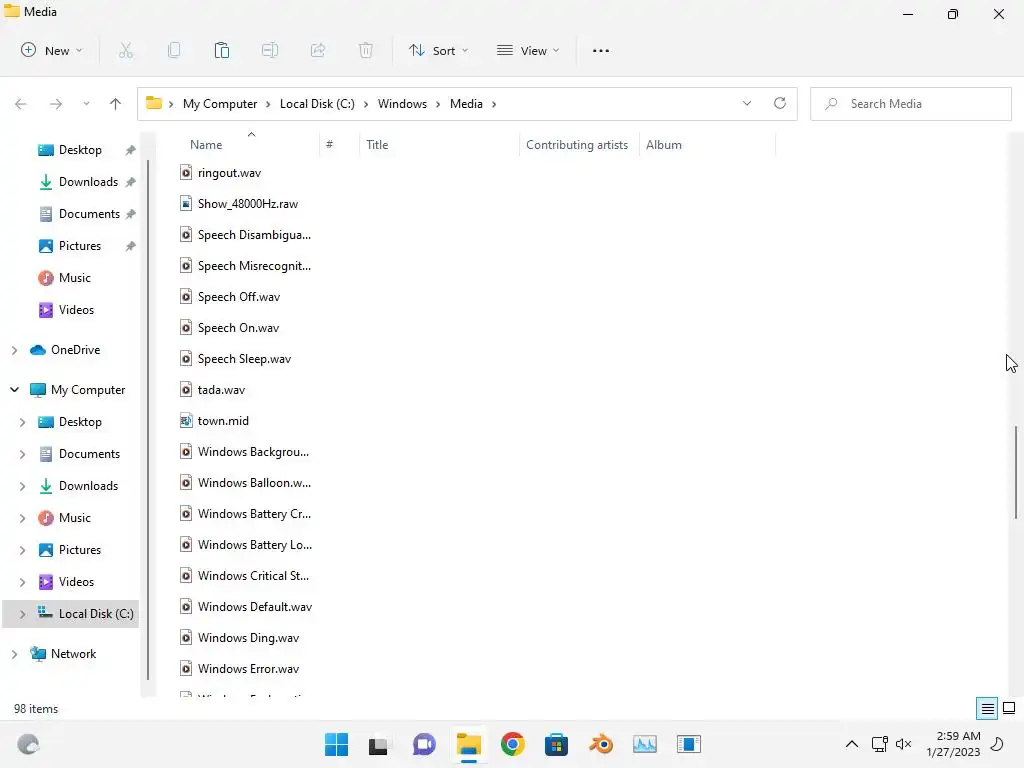Go back with the left arrow
Viewport: 1024px width, 768px height.
click(x=21, y=104)
